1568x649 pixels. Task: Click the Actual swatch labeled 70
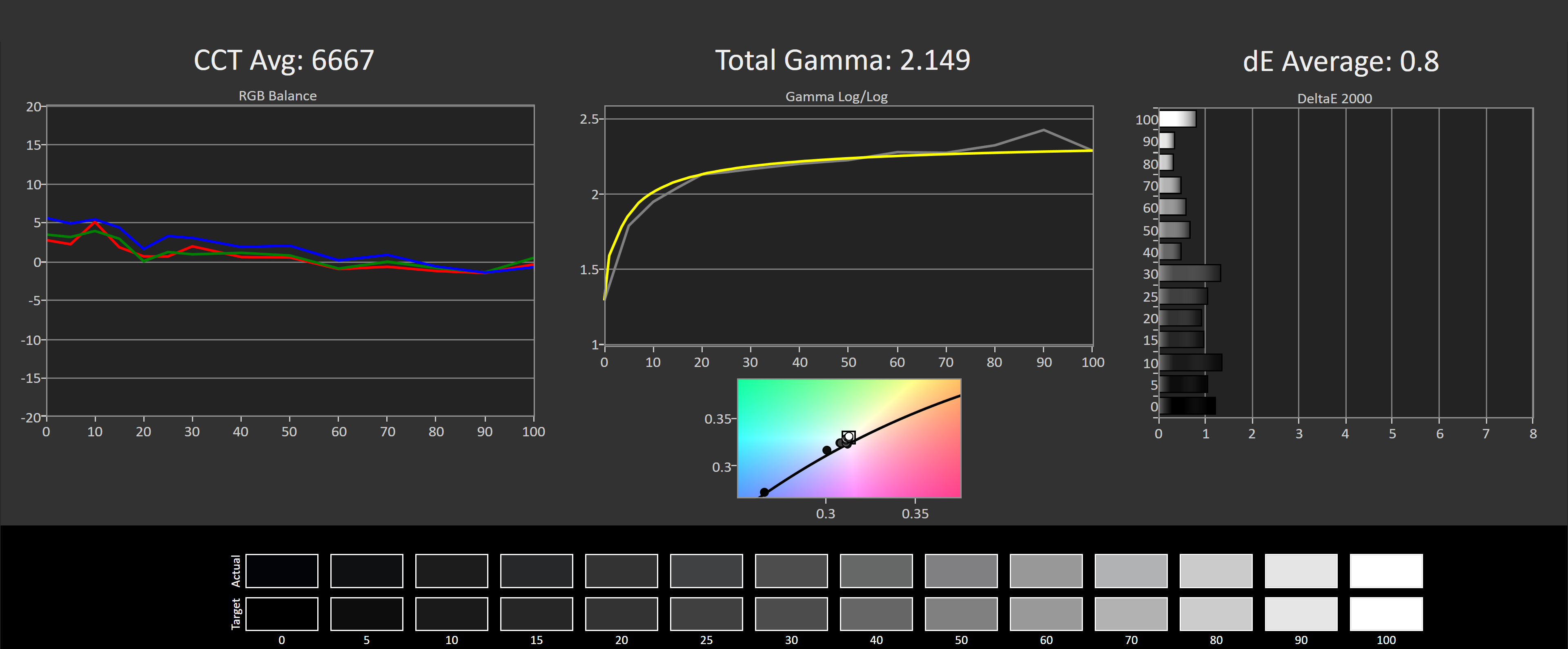pos(1130,571)
